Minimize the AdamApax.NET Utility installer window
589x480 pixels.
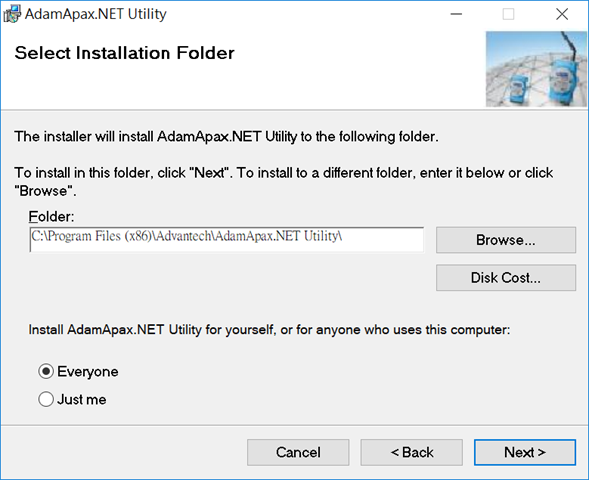[456, 14]
